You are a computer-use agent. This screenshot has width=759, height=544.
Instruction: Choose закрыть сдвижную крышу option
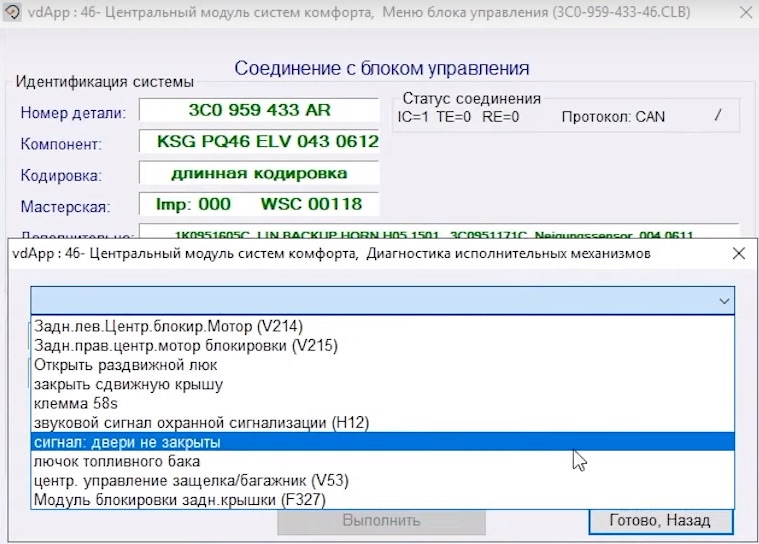click(382, 384)
